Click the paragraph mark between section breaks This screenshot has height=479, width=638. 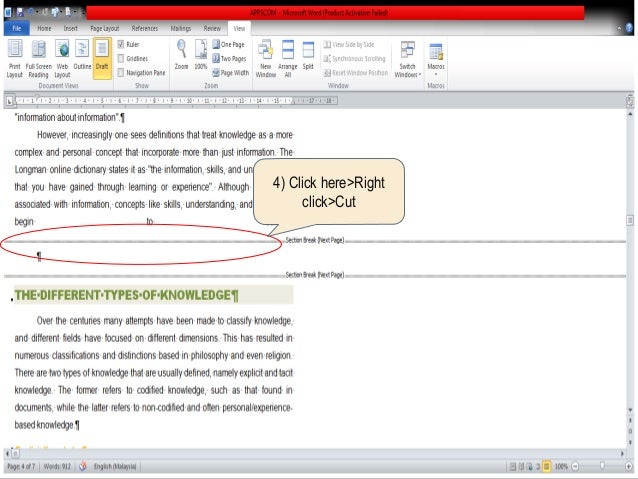pos(39,256)
